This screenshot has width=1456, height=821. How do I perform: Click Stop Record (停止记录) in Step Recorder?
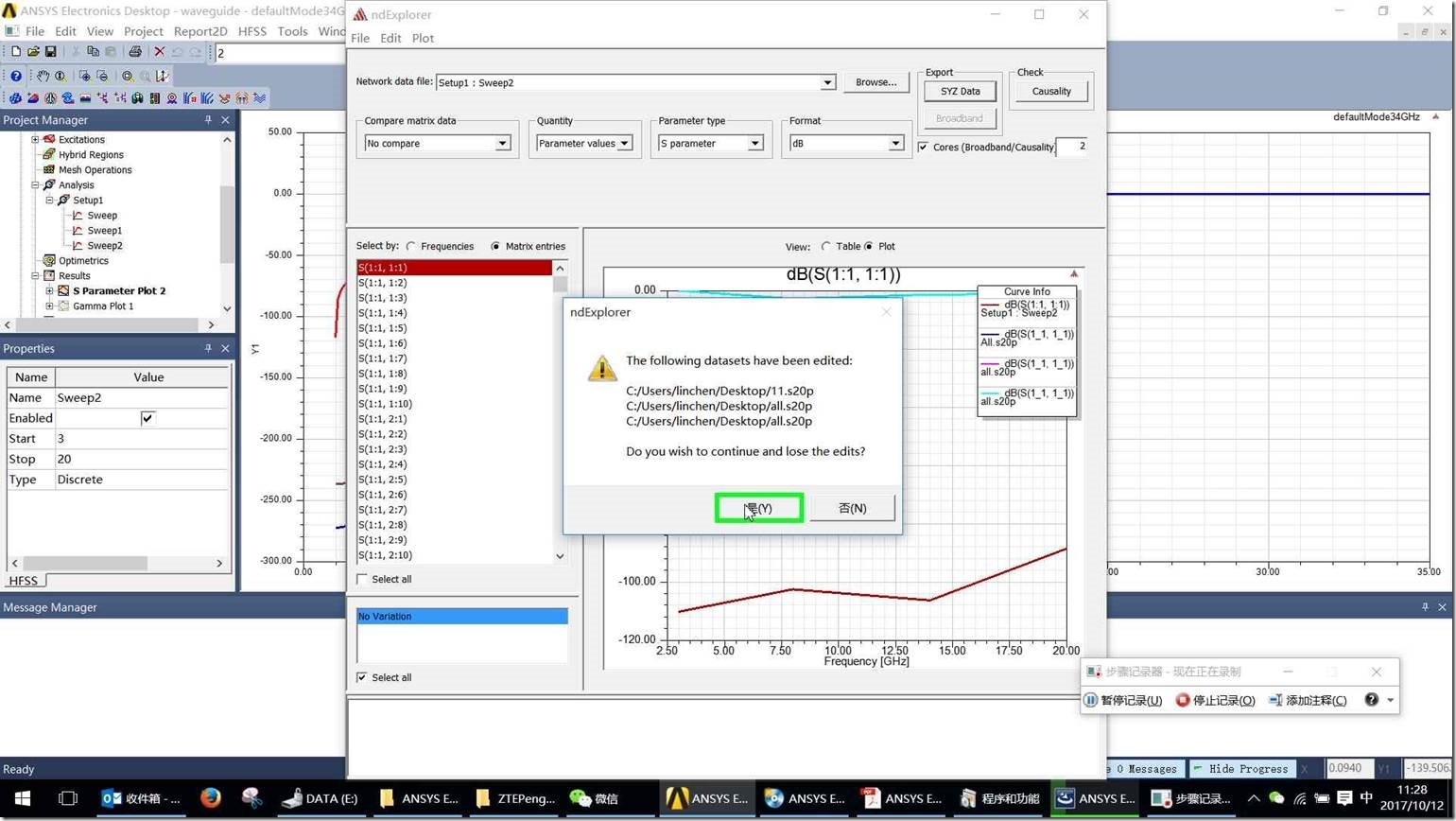pos(1215,700)
